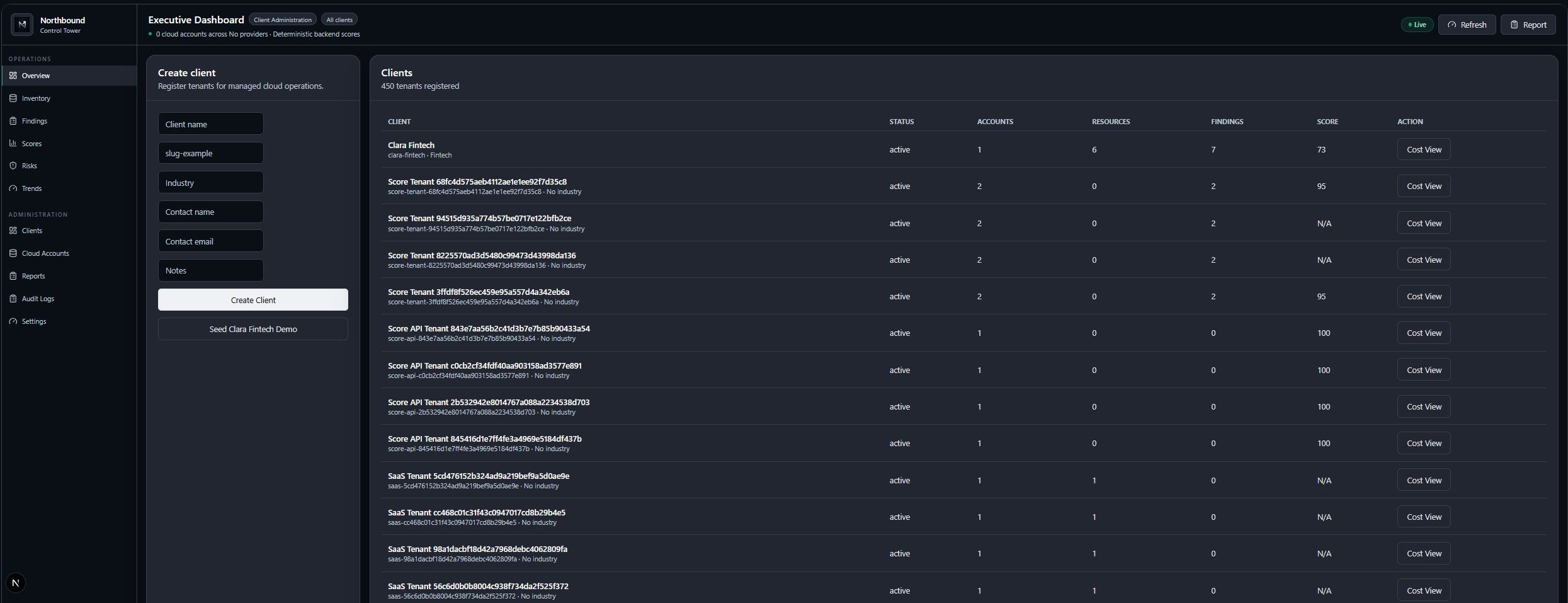Open Cost View for Score API Tenant 843e7aa56b2c
1568x603 pixels.
pyautogui.click(x=1423, y=333)
